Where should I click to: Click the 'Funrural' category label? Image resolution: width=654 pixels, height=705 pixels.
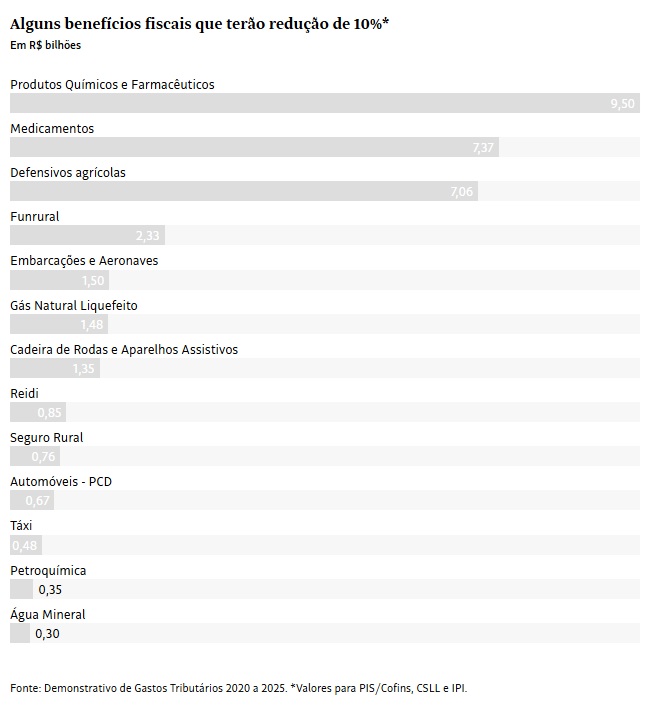click(35, 217)
